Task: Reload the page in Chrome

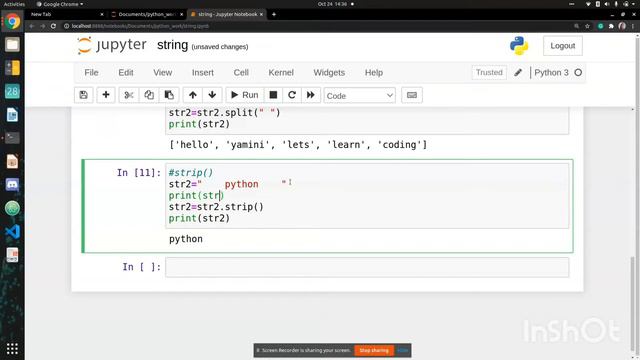Action: click(53, 26)
